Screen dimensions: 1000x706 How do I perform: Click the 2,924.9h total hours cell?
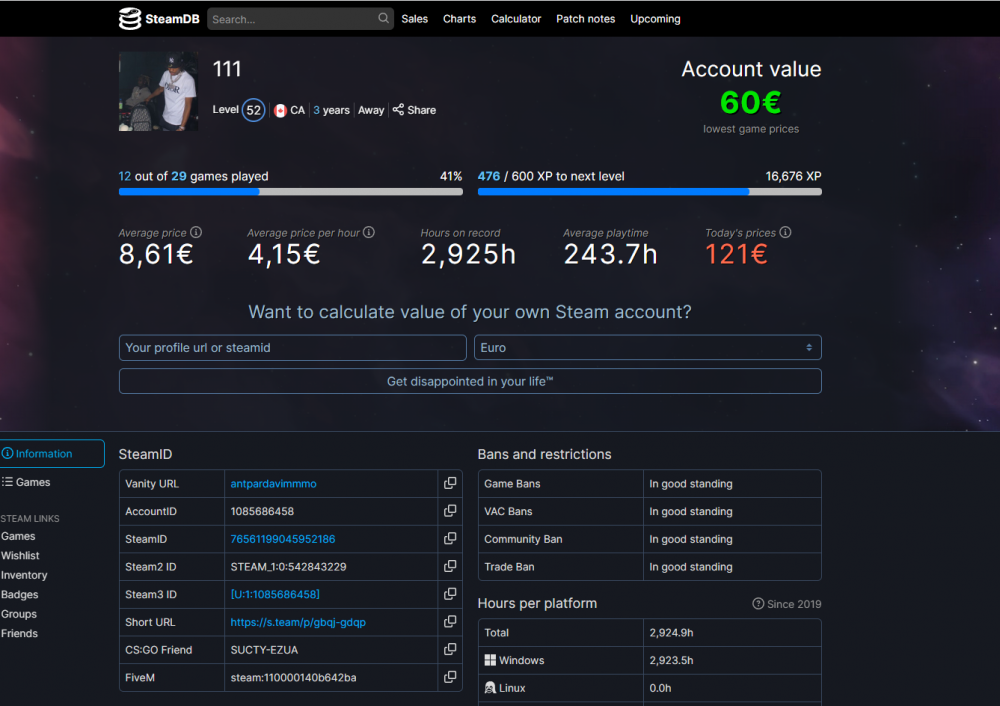[x=732, y=633]
